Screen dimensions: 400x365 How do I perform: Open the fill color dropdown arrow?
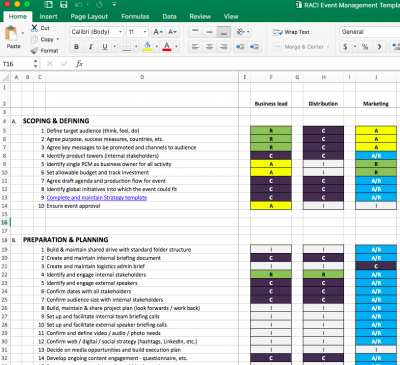click(157, 47)
